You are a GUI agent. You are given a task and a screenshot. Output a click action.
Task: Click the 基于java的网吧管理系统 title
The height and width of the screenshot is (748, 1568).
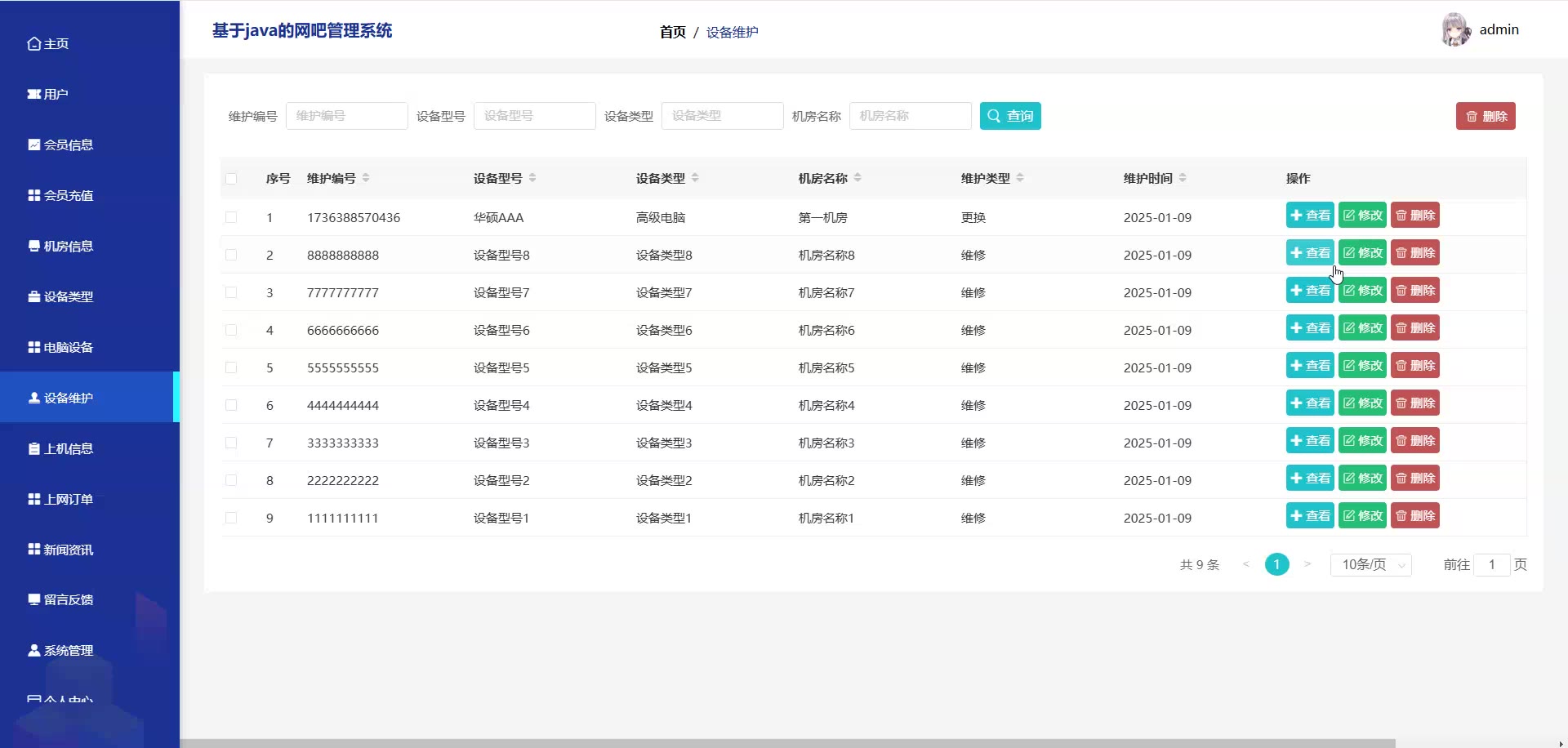[302, 31]
